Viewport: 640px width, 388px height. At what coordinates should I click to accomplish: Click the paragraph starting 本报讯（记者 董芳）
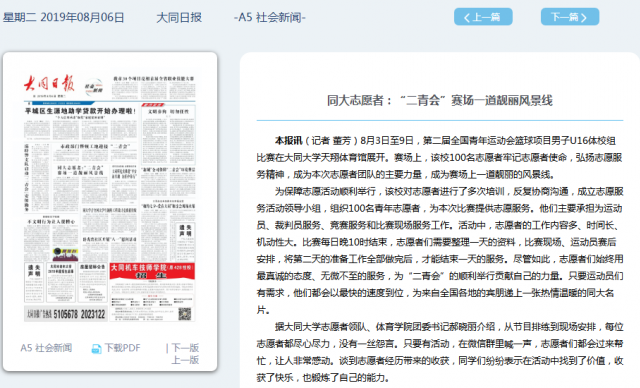[440, 157]
